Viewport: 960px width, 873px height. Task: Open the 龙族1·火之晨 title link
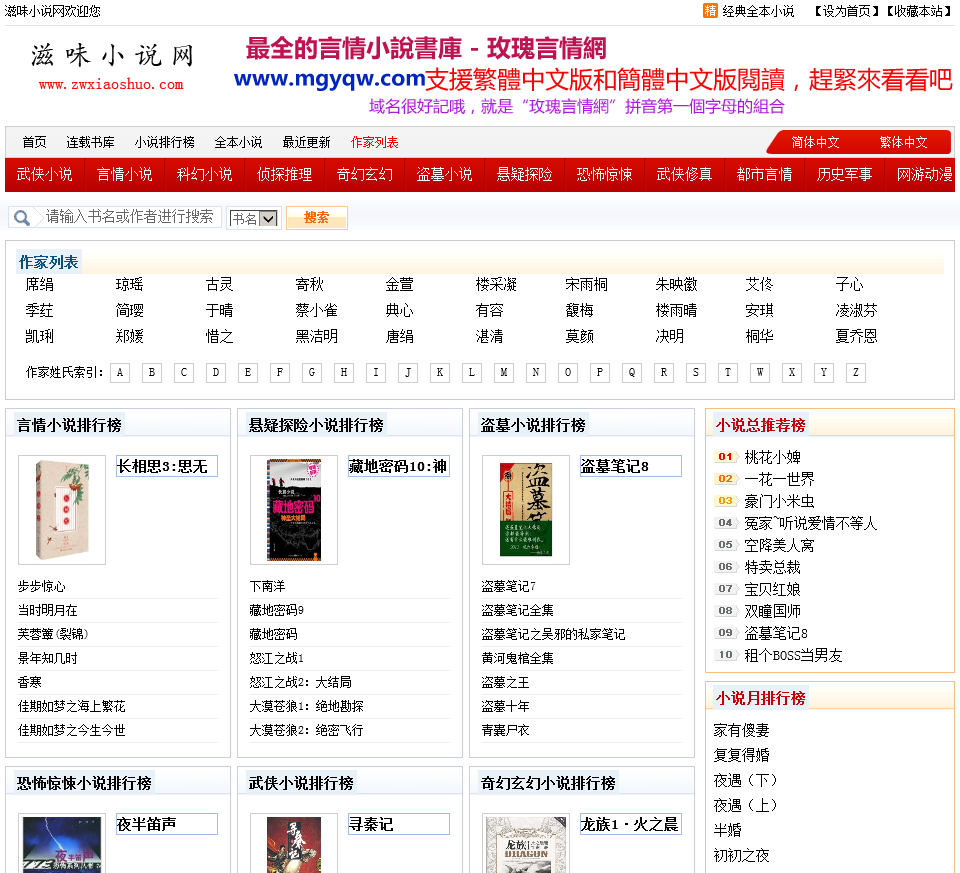[631, 824]
